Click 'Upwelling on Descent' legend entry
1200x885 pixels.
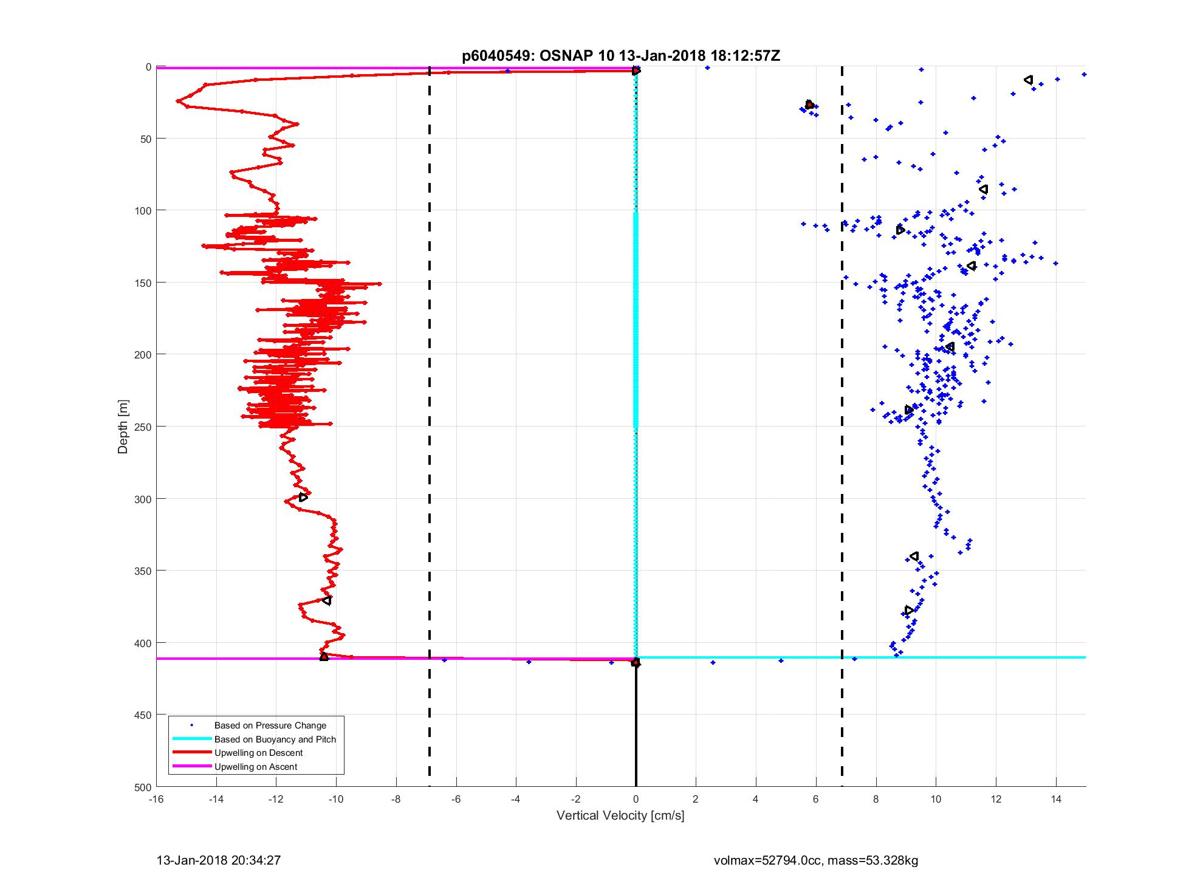pyautogui.click(x=259, y=753)
